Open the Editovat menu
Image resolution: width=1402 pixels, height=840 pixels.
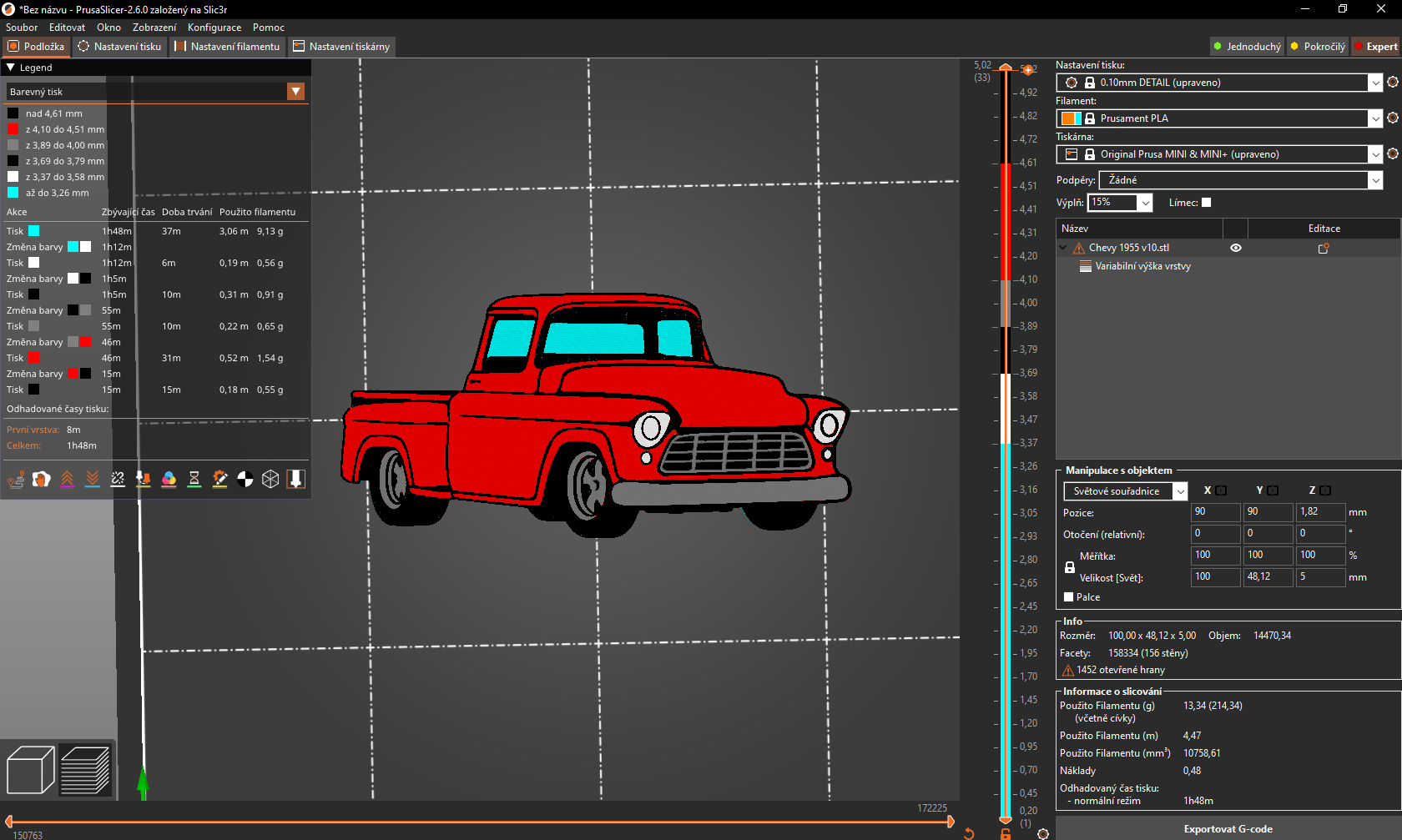click(x=67, y=28)
